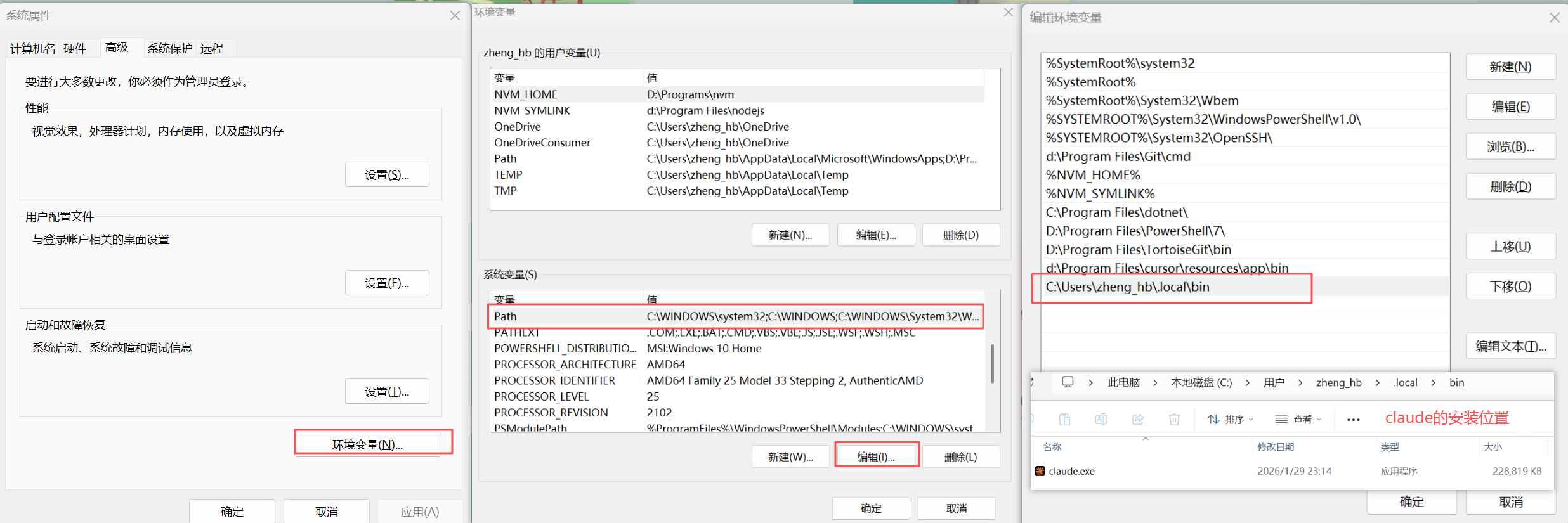Expand the chevron after 此电脑 in breadcrumb
The image size is (1568, 523).
[1155, 383]
